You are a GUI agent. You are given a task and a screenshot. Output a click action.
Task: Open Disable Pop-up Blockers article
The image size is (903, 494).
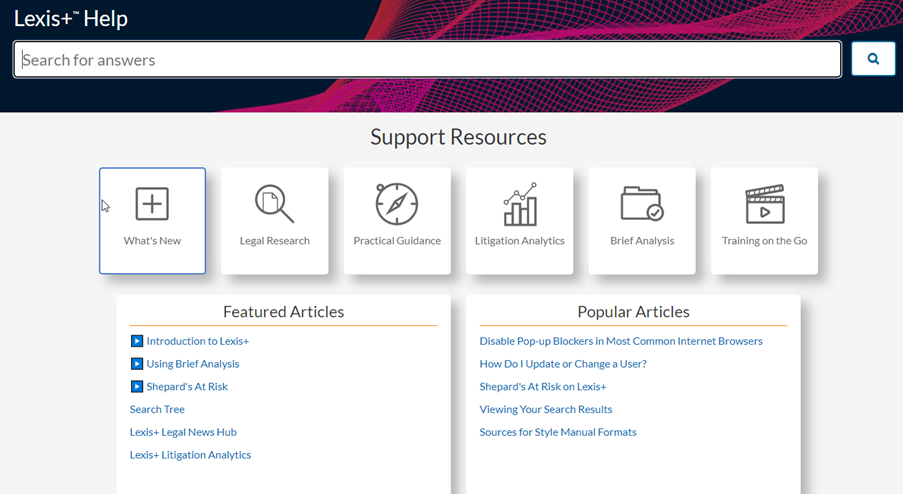pos(621,341)
